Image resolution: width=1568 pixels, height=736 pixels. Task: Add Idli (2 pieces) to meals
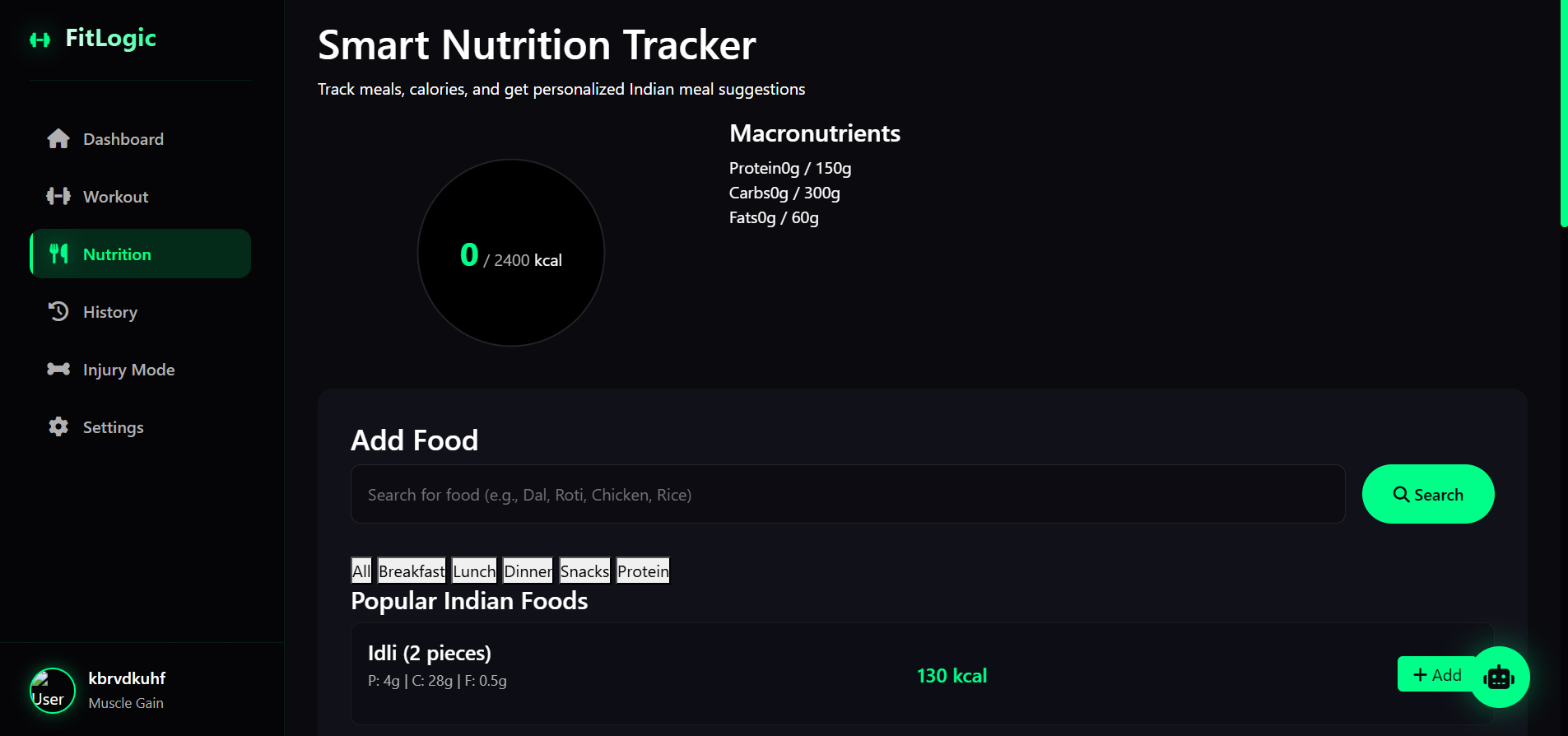1436,674
